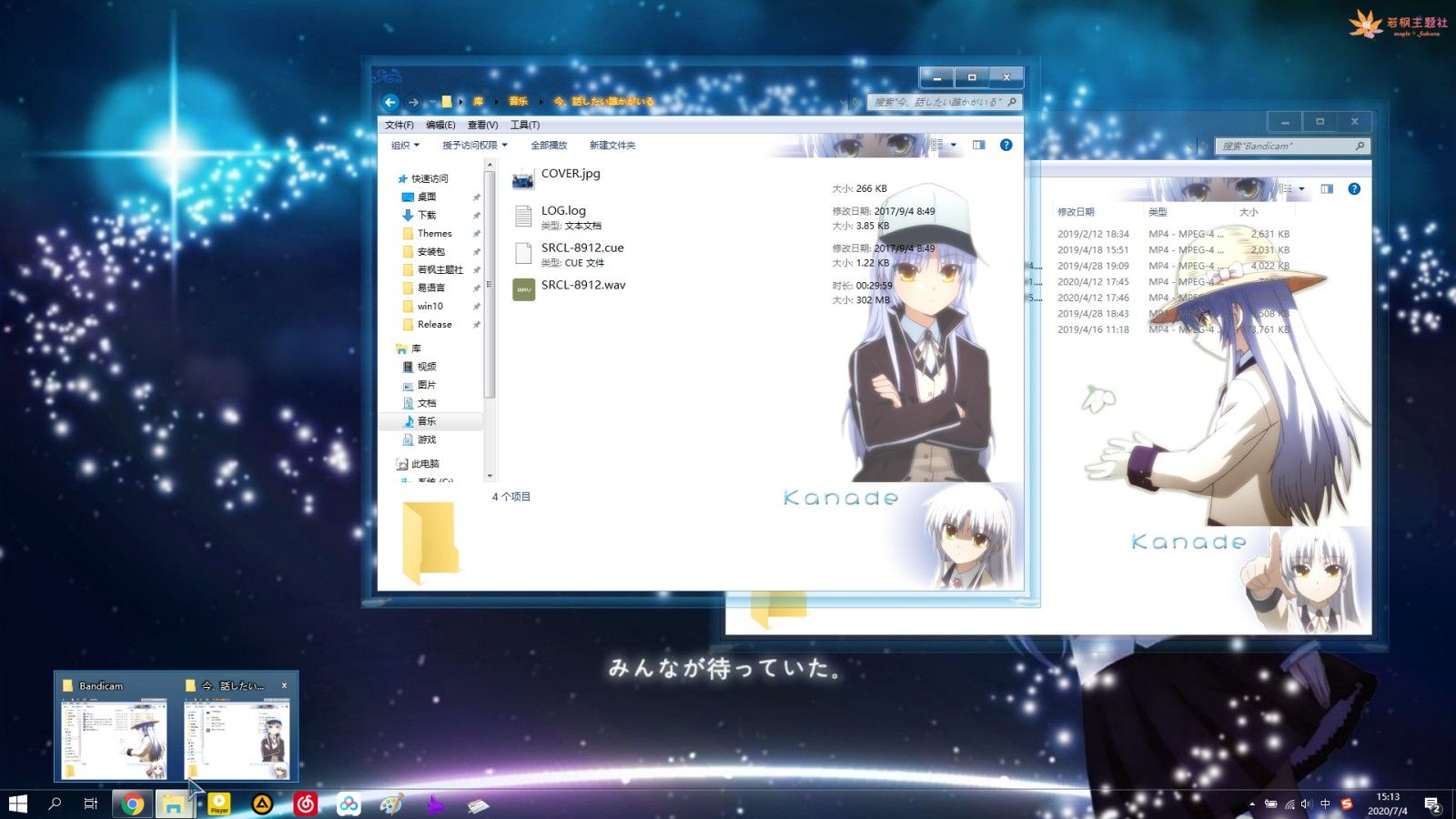Open the Themes folder in sidebar
Viewport: 1456px width, 819px height.
(x=434, y=233)
